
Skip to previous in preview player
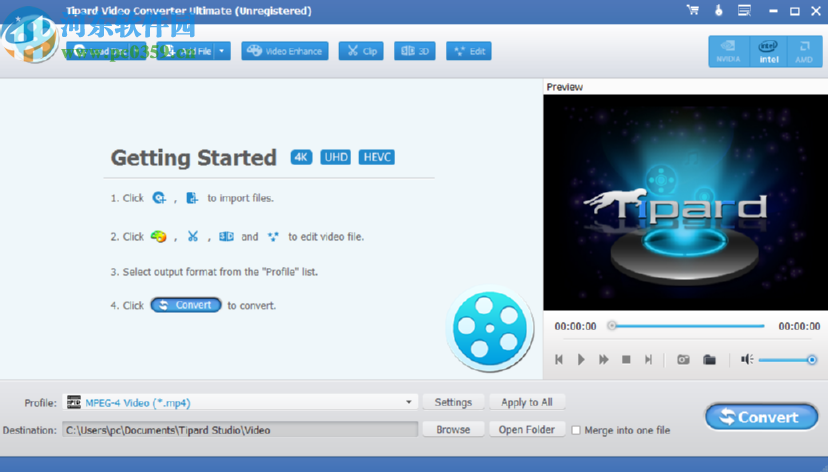click(559, 360)
